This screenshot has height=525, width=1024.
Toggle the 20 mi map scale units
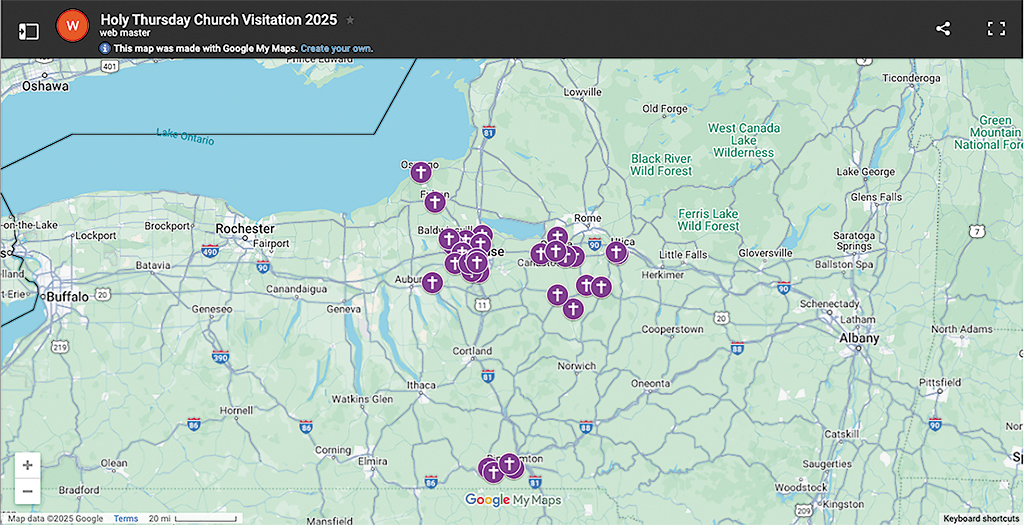pyautogui.click(x=192, y=518)
